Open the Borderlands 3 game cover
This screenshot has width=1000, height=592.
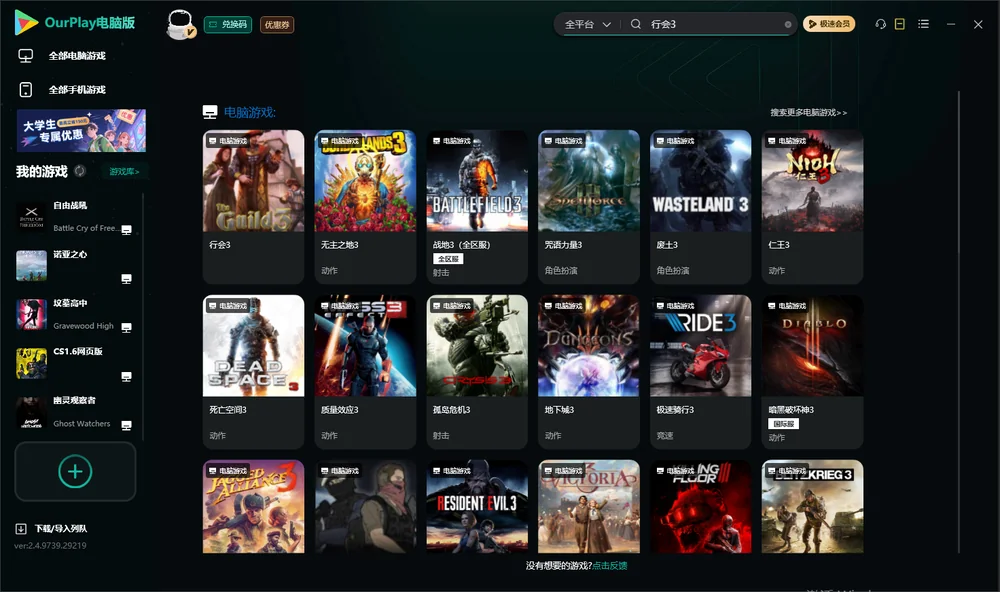(365, 181)
